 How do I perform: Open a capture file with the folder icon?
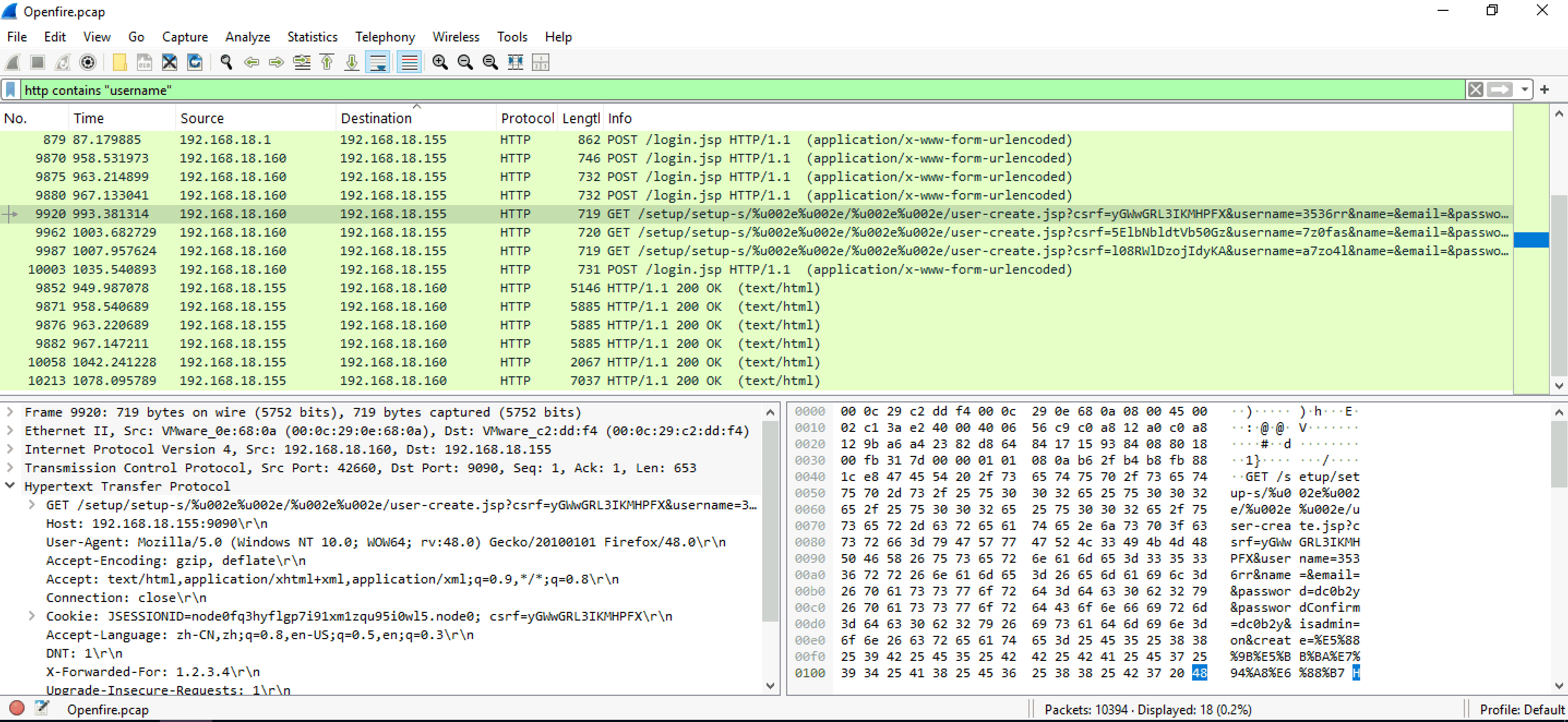click(x=119, y=62)
